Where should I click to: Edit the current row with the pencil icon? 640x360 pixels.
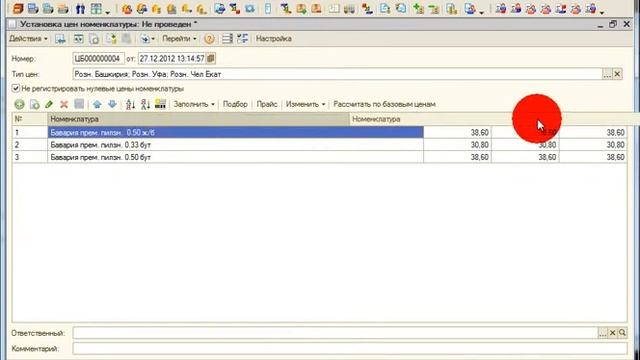[49, 104]
